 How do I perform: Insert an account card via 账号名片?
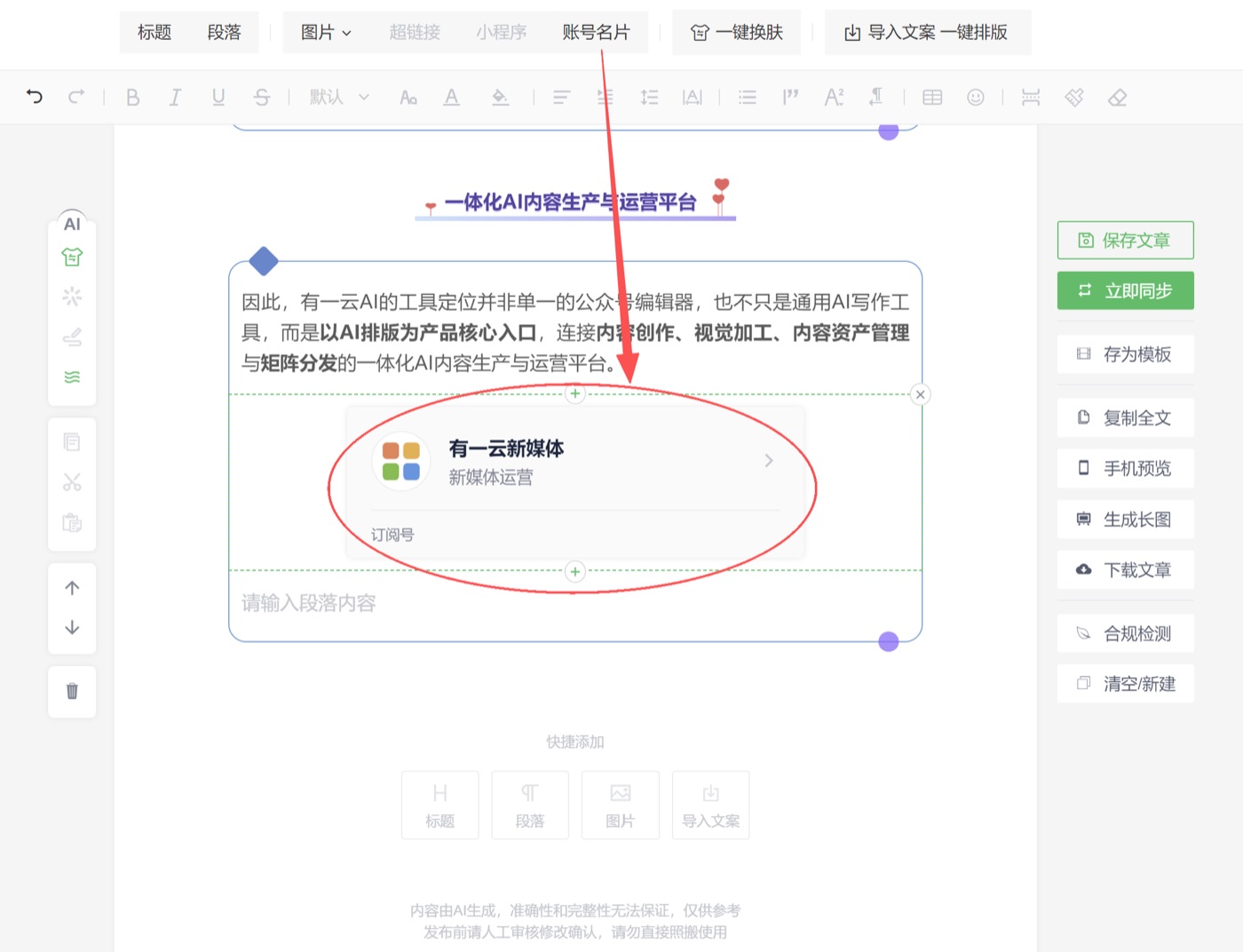(596, 33)
